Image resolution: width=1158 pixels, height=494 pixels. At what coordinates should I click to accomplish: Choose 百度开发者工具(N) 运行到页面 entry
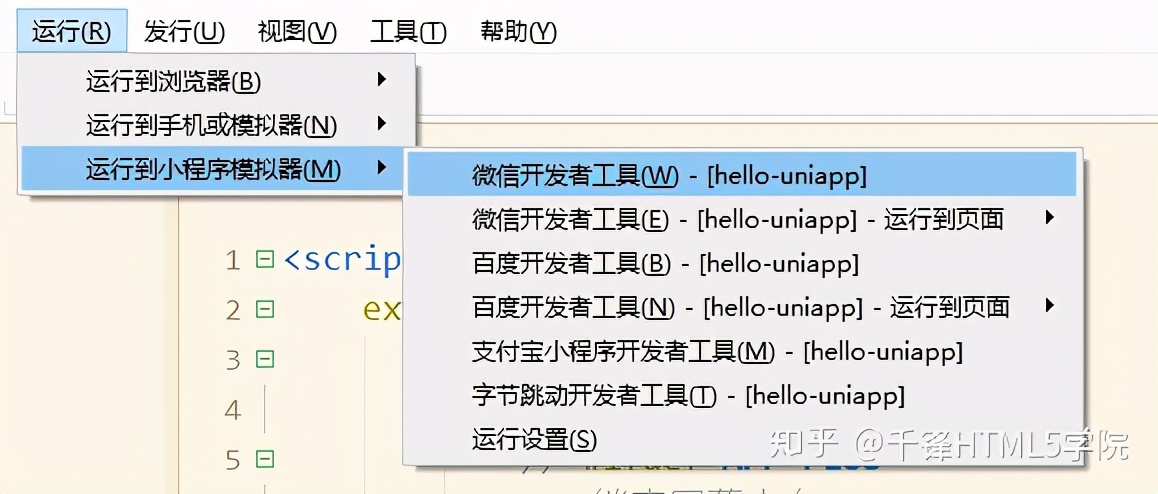point(742,306)
